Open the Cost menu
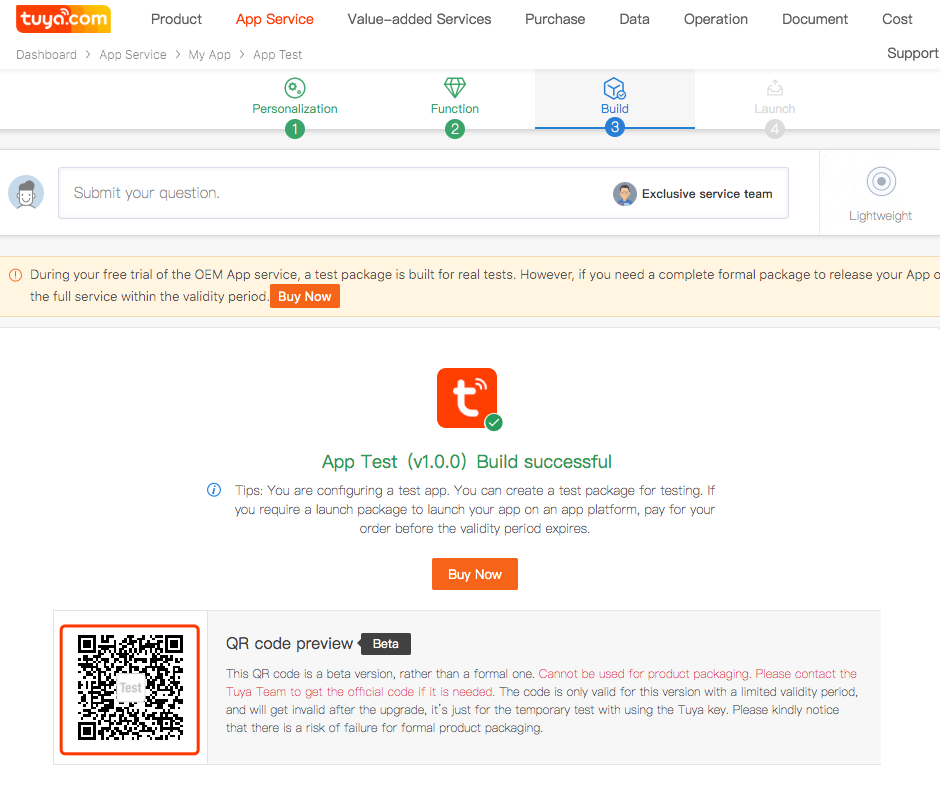This screenshot has height=802, width=940. coord(897,19)
